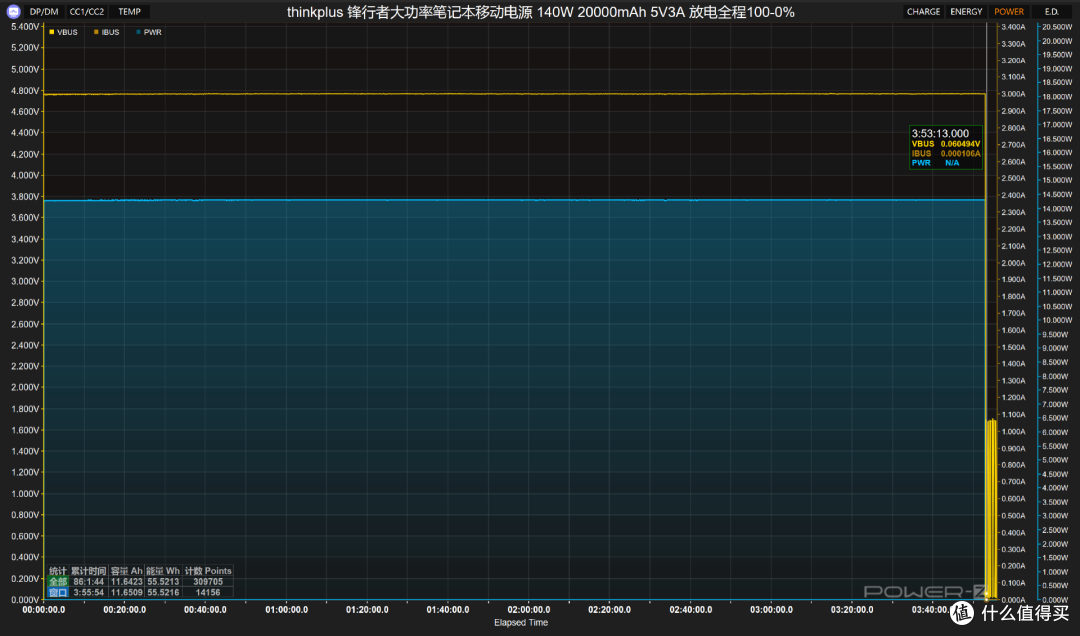Click the Elapsed Time axis label

click(521, 623)
